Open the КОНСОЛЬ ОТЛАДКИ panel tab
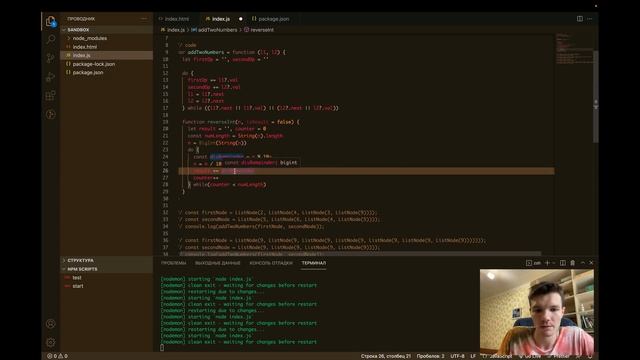The width and height of the screenshot is (640, 360). [x=271, y=263]
